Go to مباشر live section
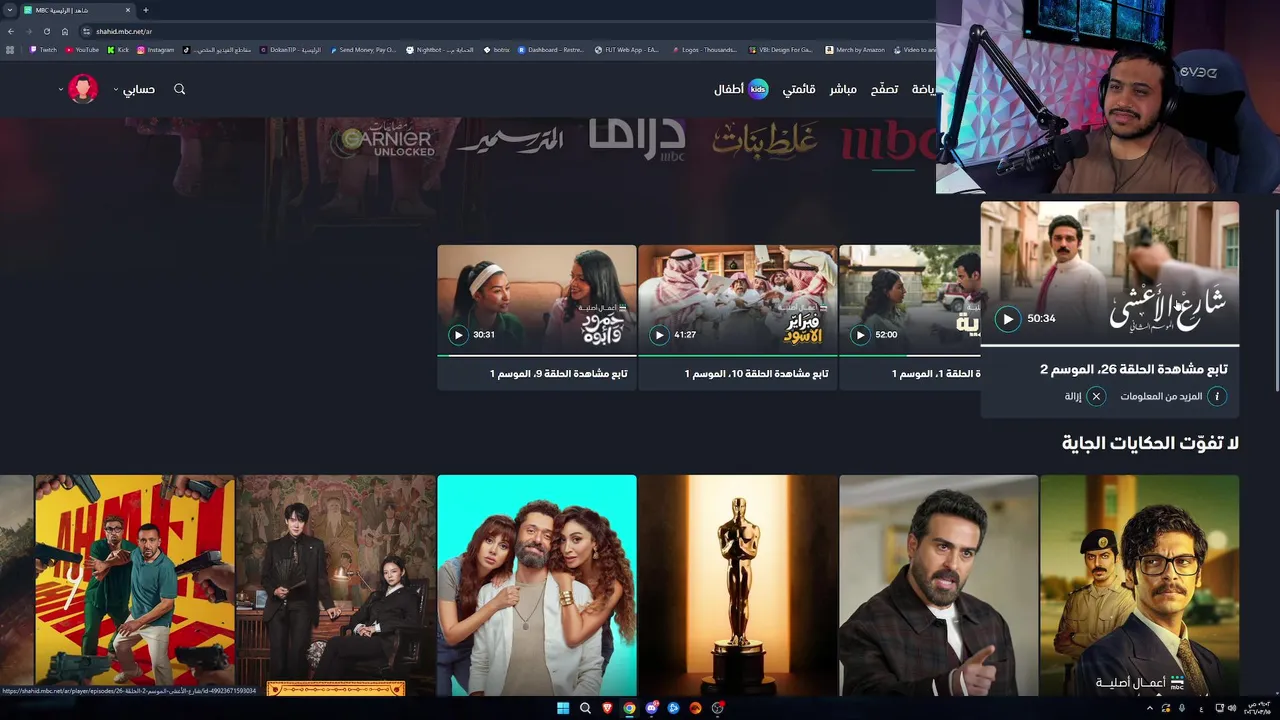This screenshot has height=720, width=1280. (843, 89)
